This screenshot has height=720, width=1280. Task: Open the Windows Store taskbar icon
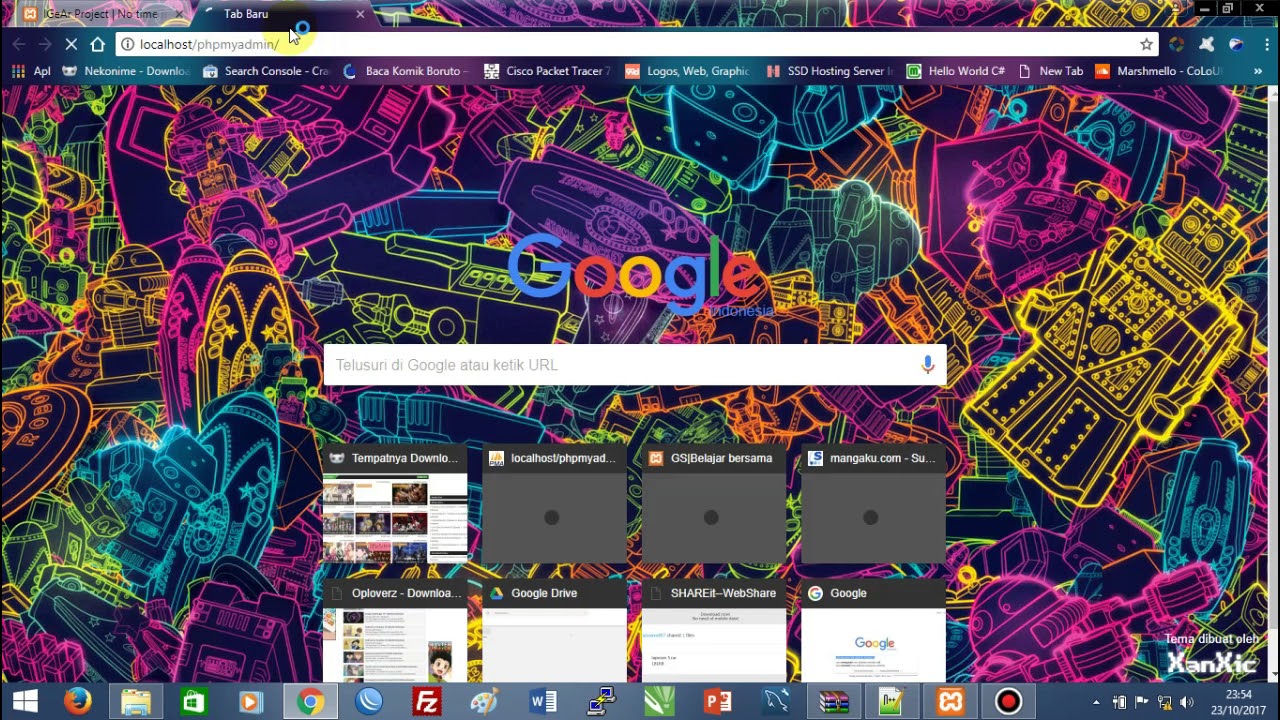pos(193,701)
